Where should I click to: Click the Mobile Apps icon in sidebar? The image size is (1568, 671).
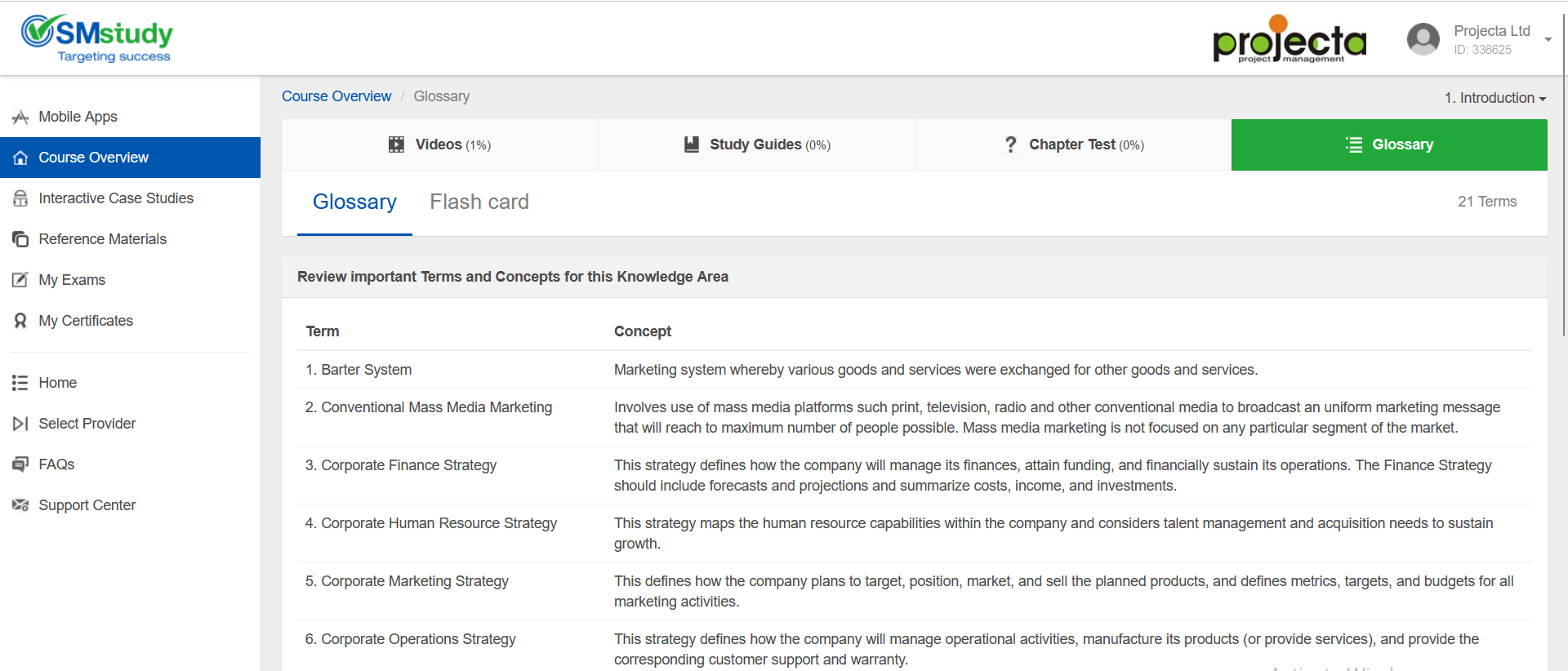pos(20,118)
